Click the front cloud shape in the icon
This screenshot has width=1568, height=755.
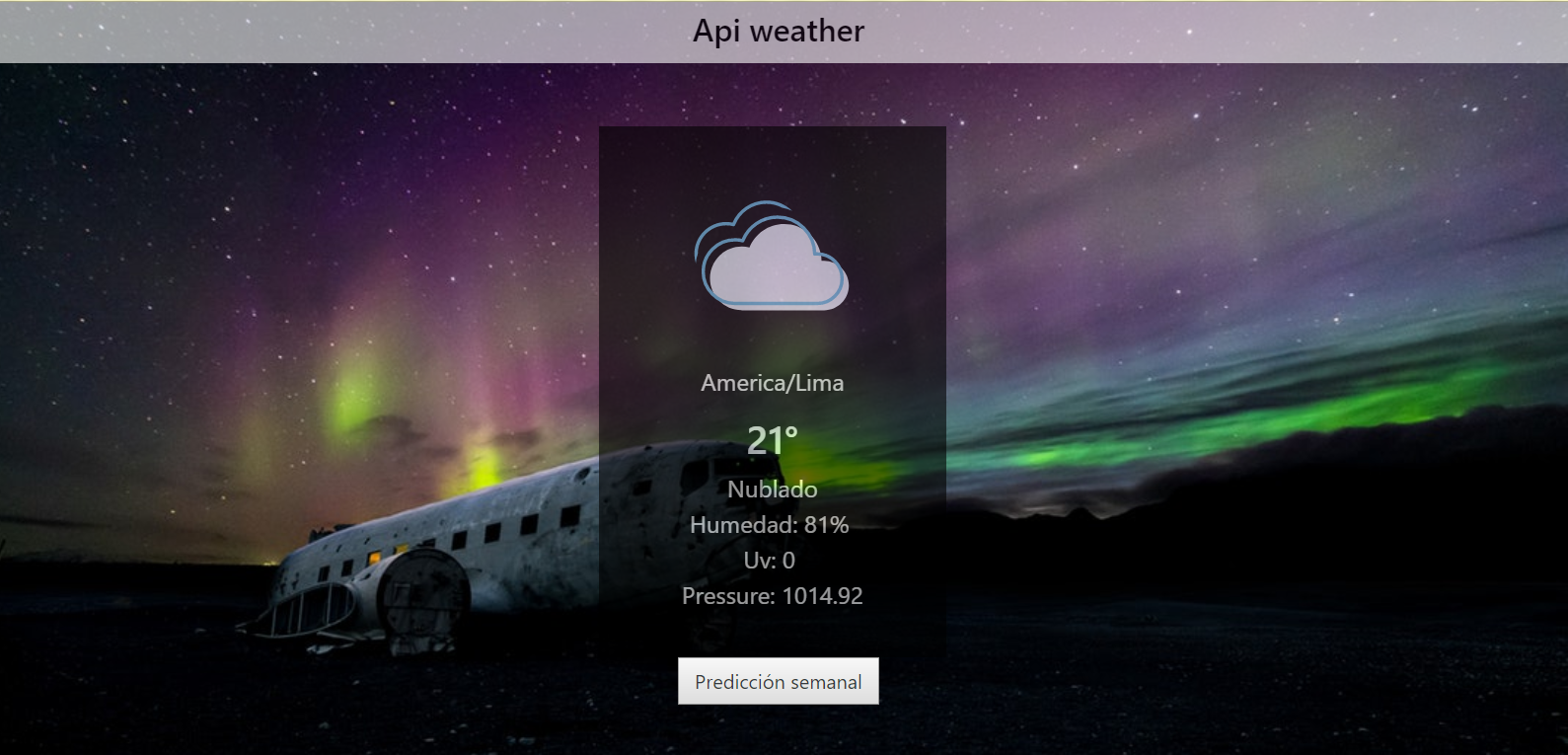(x=778, y=270)
